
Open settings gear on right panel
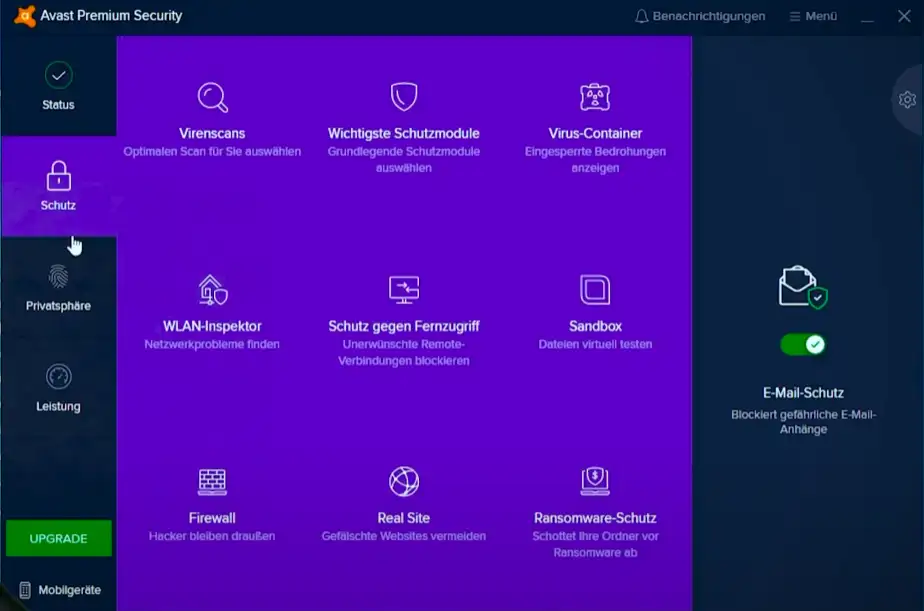click(x=907, y=100)
